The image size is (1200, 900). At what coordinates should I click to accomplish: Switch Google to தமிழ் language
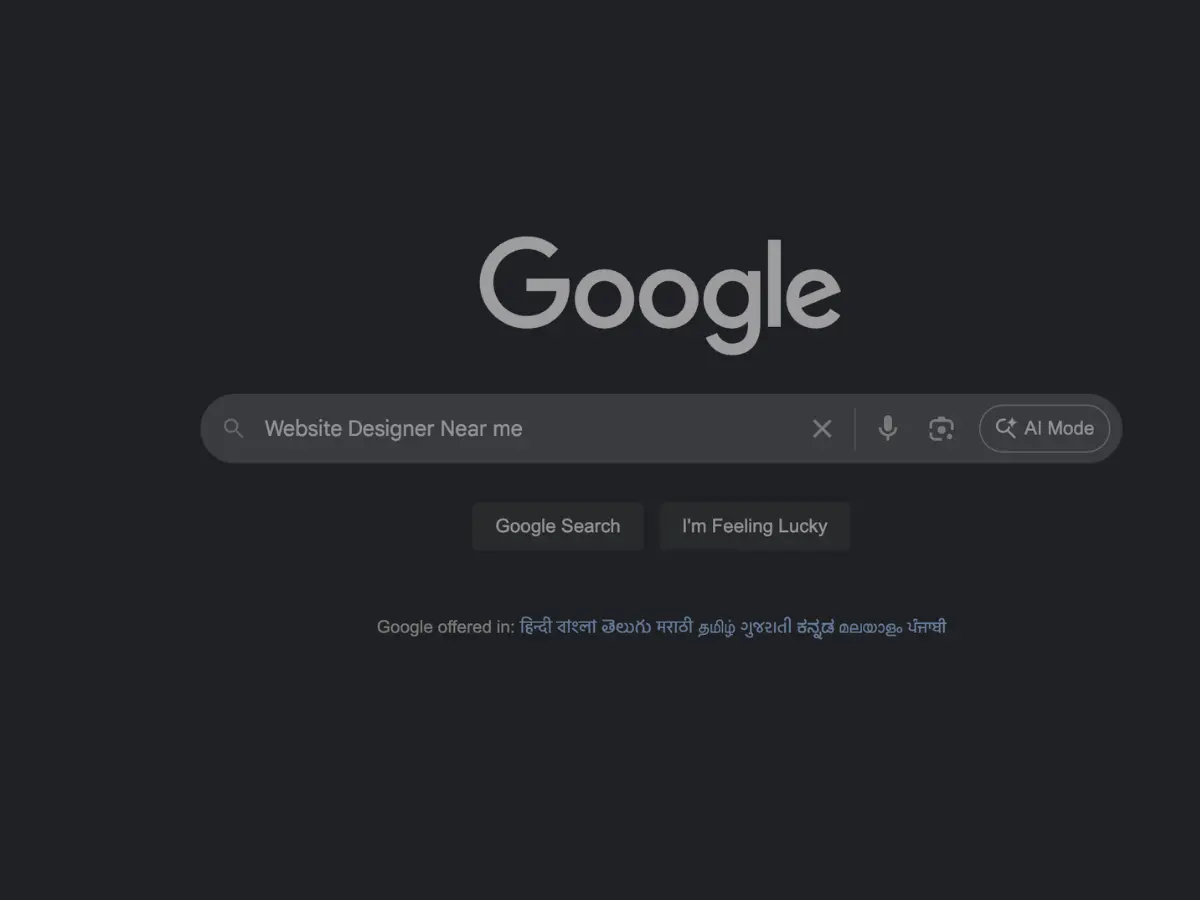point(717,627)
